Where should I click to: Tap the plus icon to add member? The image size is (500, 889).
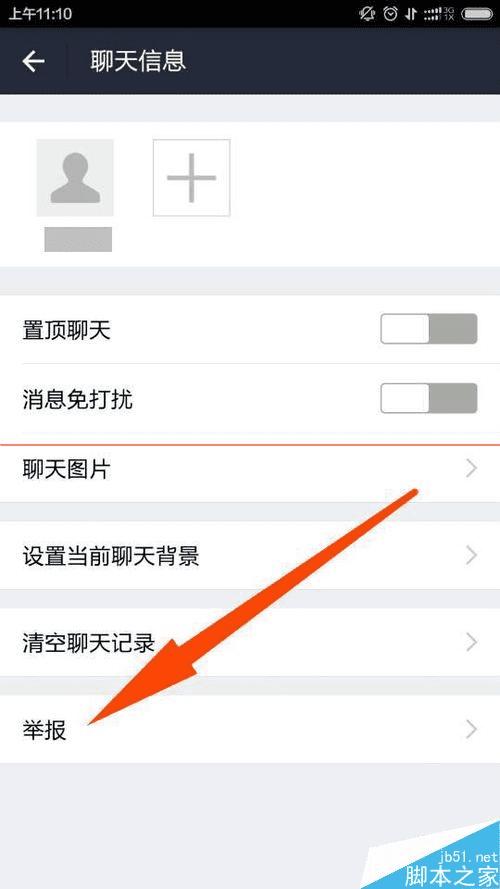pyautogui.click(x=192, y=177)
